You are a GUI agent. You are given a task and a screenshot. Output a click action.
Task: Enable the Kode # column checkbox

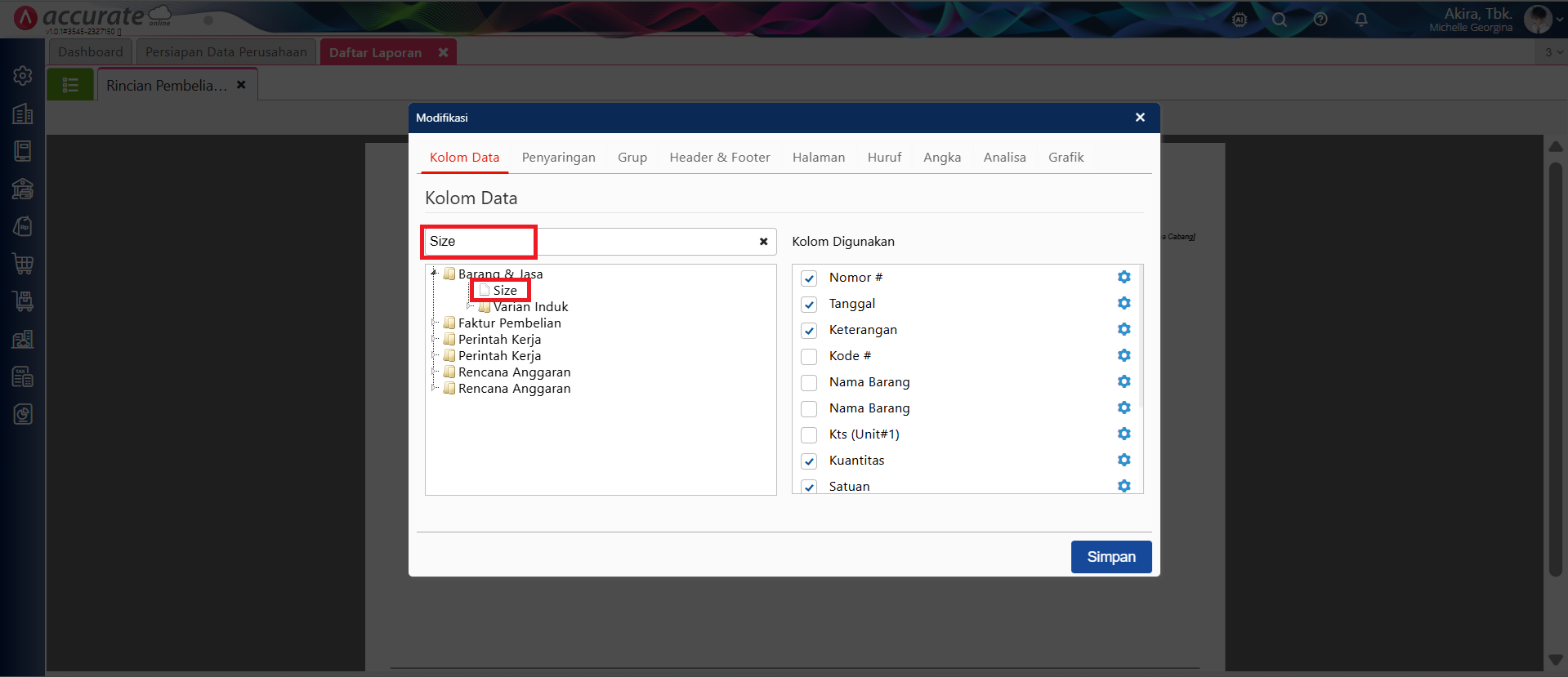[x=809, y=357]
